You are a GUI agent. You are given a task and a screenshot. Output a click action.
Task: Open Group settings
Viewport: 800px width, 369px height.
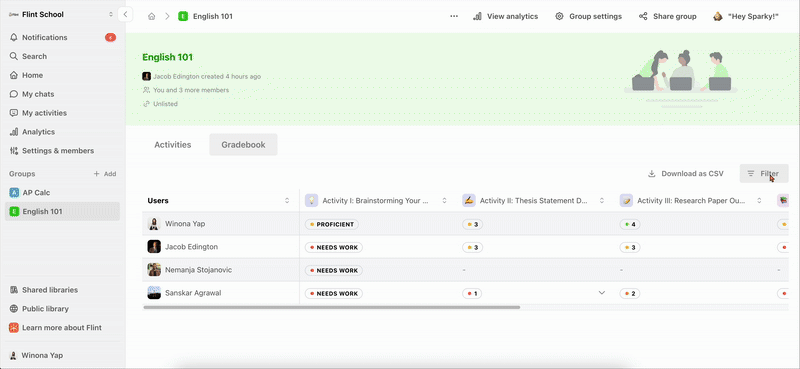click(x=589, y=16)
